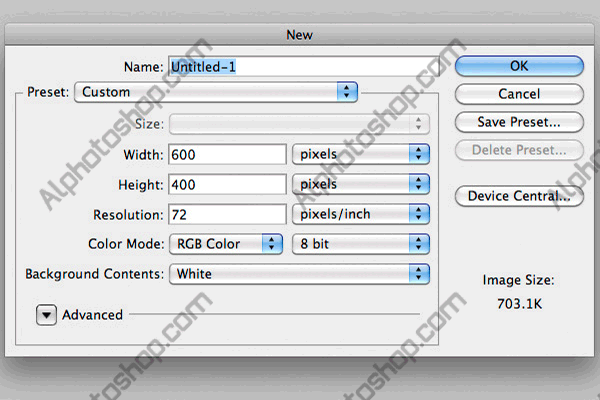Click the Resolution field showing 72

pos(227,214)
